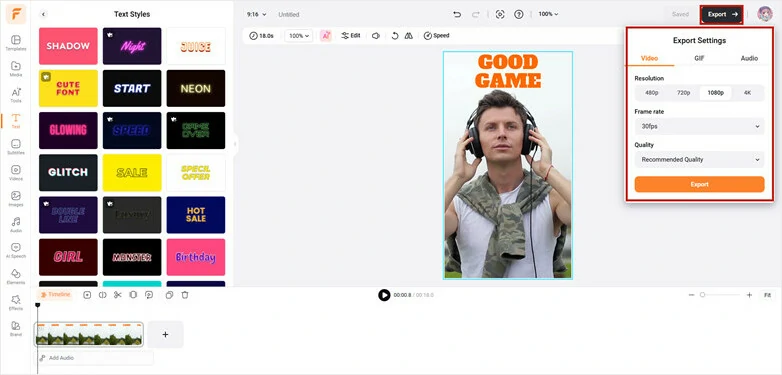Open the AI Speech panel in the sidebar
Screen dimensions: 782x375
(15, 250)
